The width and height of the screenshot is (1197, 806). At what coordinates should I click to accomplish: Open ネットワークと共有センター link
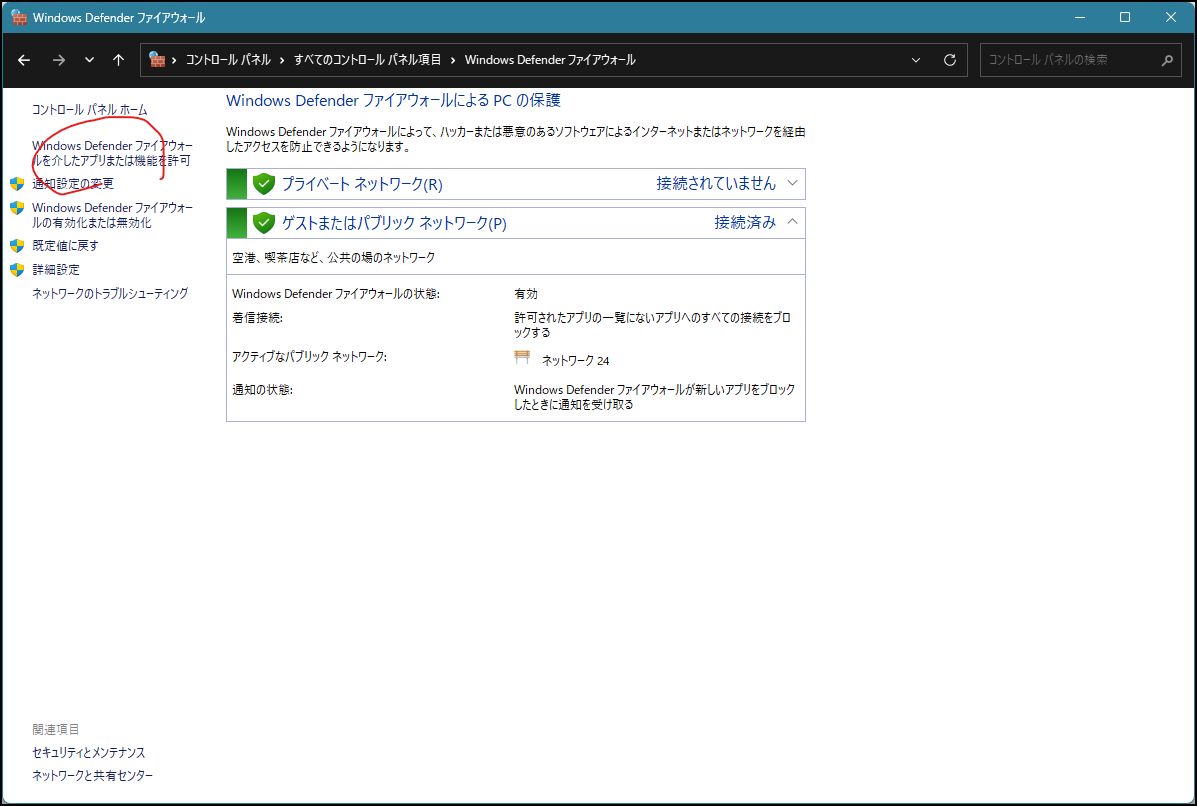pyautogui.click(x=92, y=775)
